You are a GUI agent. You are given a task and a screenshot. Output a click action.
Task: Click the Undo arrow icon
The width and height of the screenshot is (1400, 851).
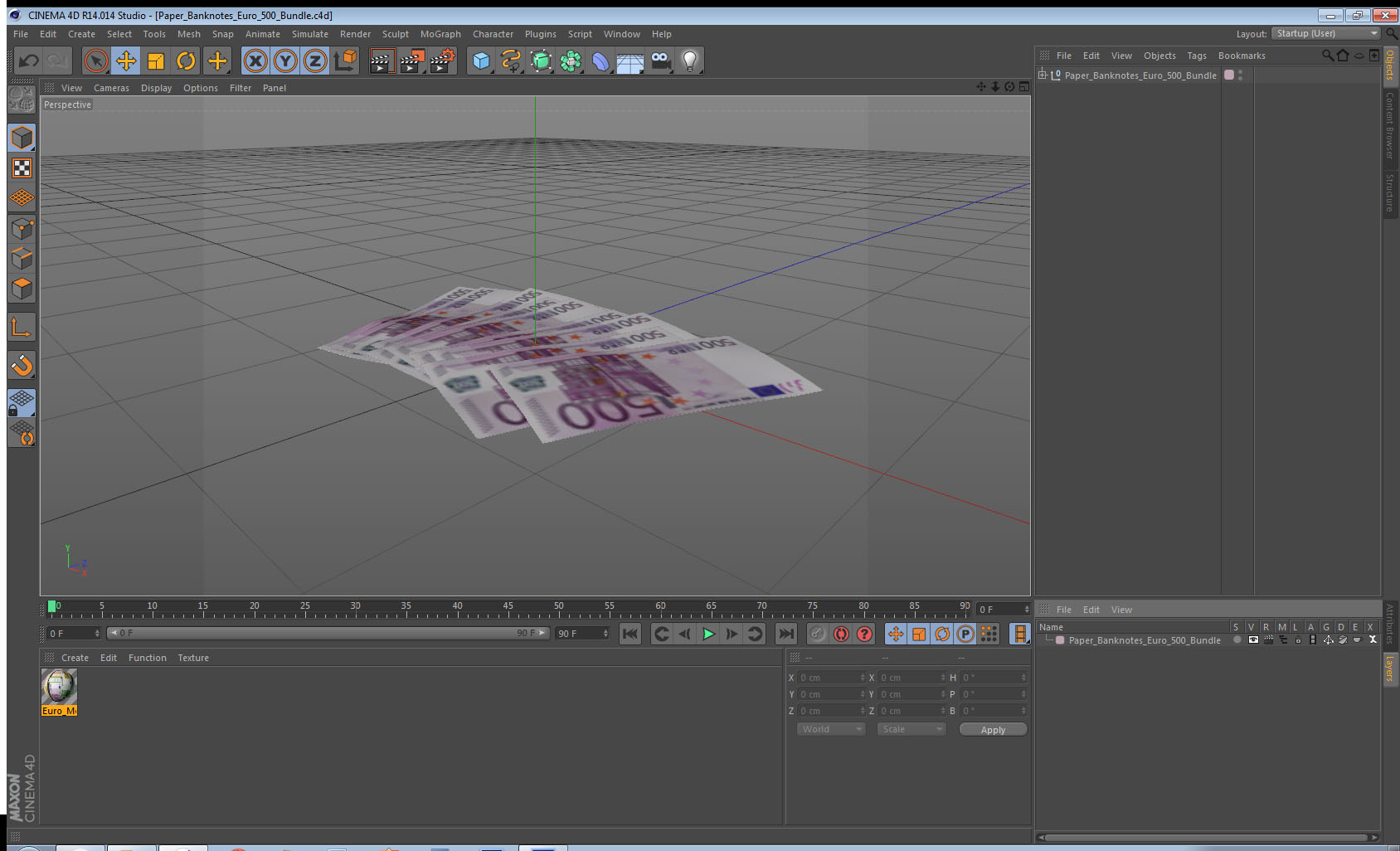click(29, 61)
